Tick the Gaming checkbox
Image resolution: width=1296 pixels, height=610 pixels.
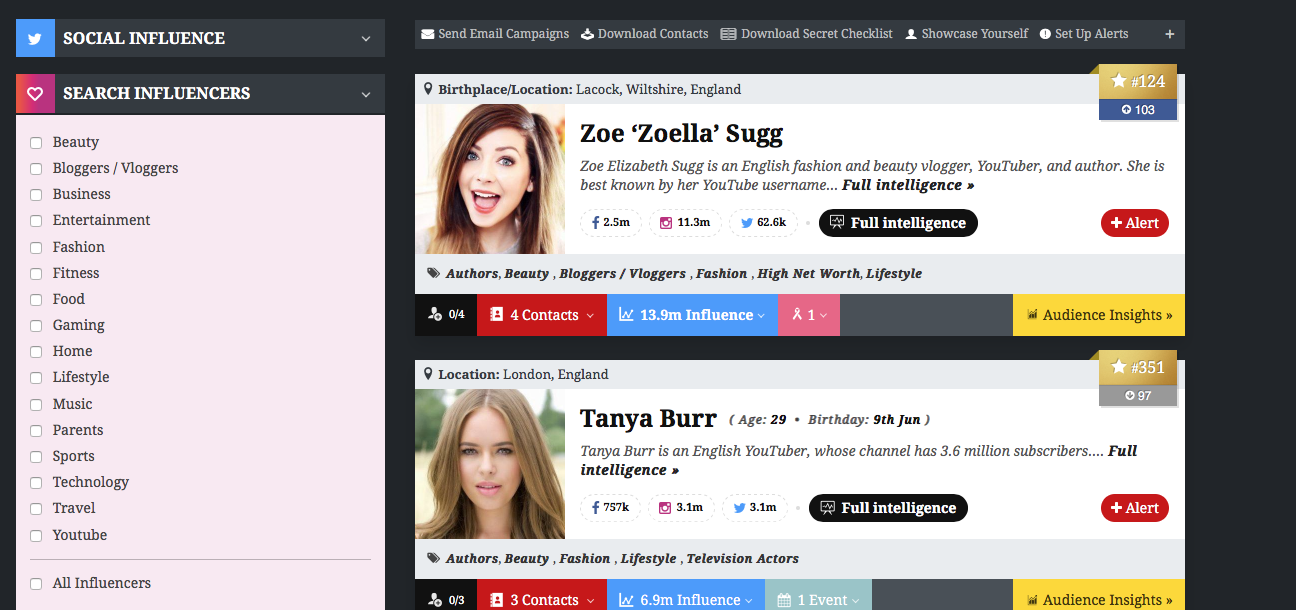tap(36, 326)
